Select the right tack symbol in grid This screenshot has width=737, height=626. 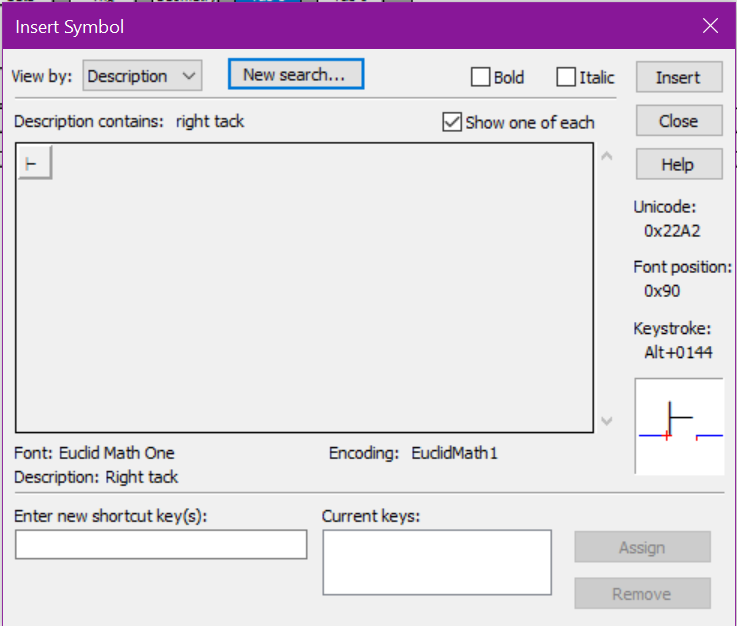[x=34, y=163]
